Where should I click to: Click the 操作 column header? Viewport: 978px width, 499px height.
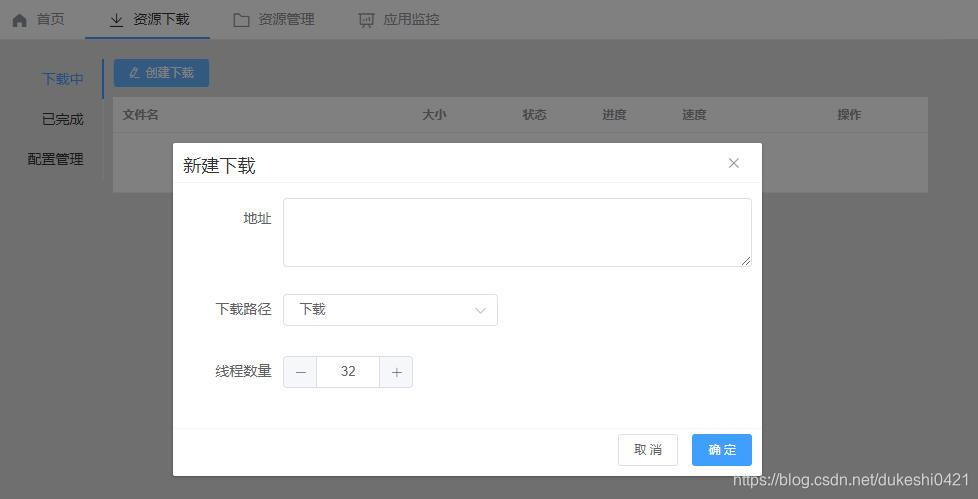pos(849,115)
